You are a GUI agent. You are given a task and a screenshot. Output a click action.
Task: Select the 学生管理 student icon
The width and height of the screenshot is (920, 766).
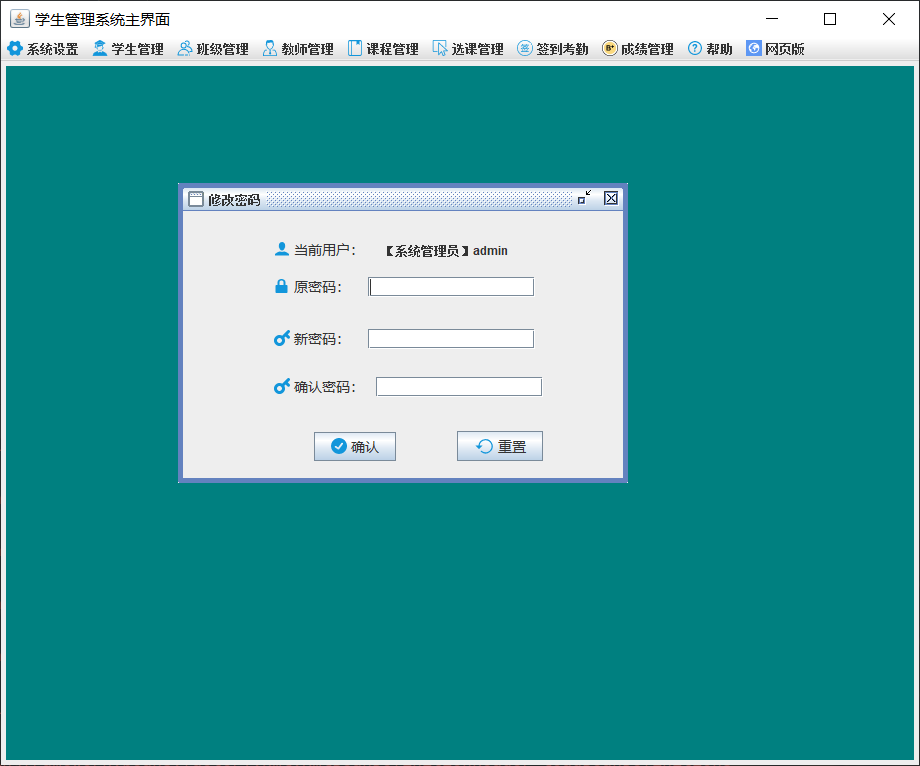100,47
